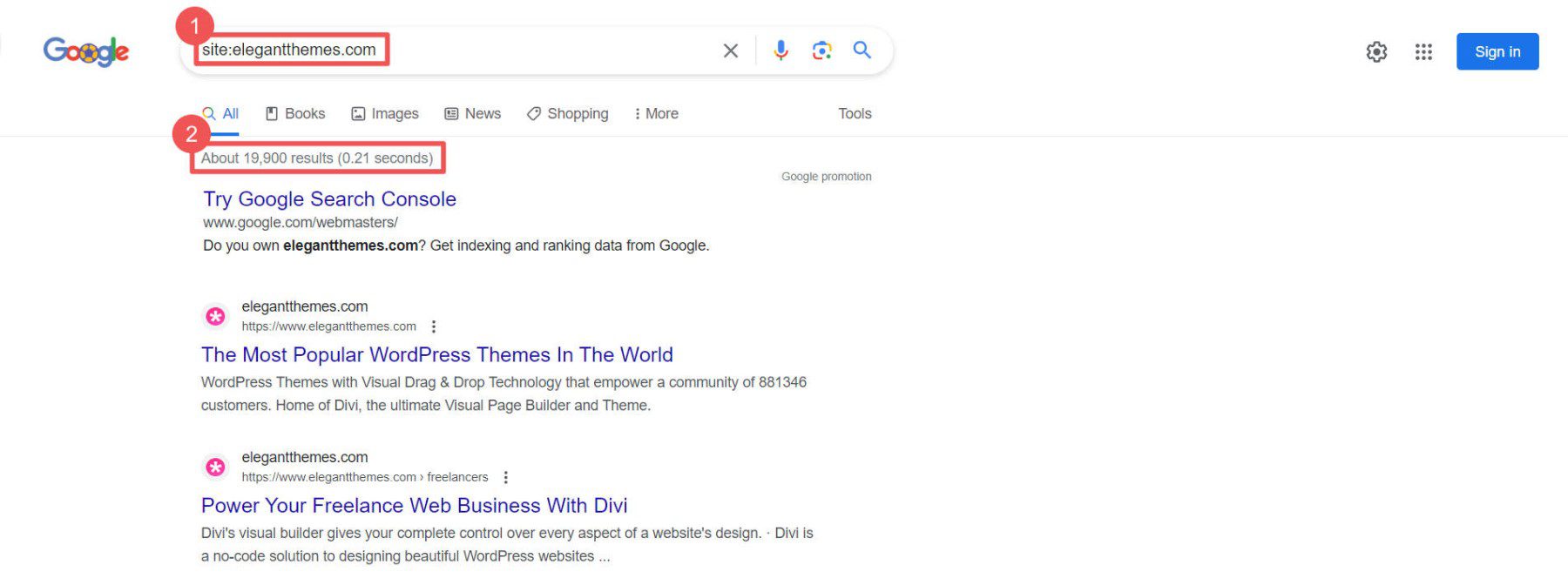
Task: Open The Most Popular WordPress Themes result
Action: pos(436,354)
